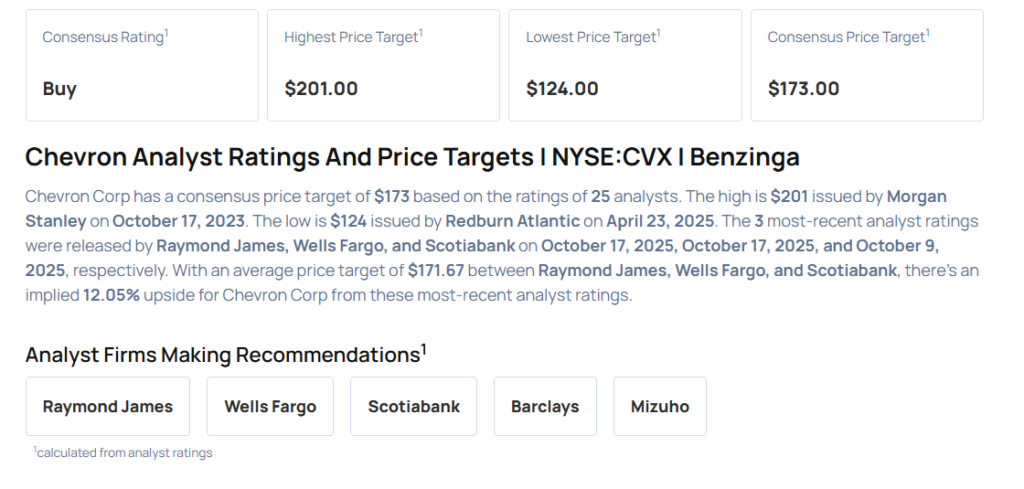This screenshot has height=489, width=1024.
Task: Click the Highest Price Target label
Action: tap(352, 37)
